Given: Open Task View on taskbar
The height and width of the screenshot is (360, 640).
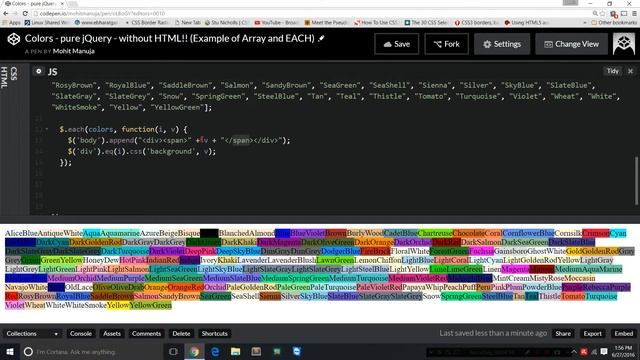Looking at the screenshot, I should coord(173,351).
